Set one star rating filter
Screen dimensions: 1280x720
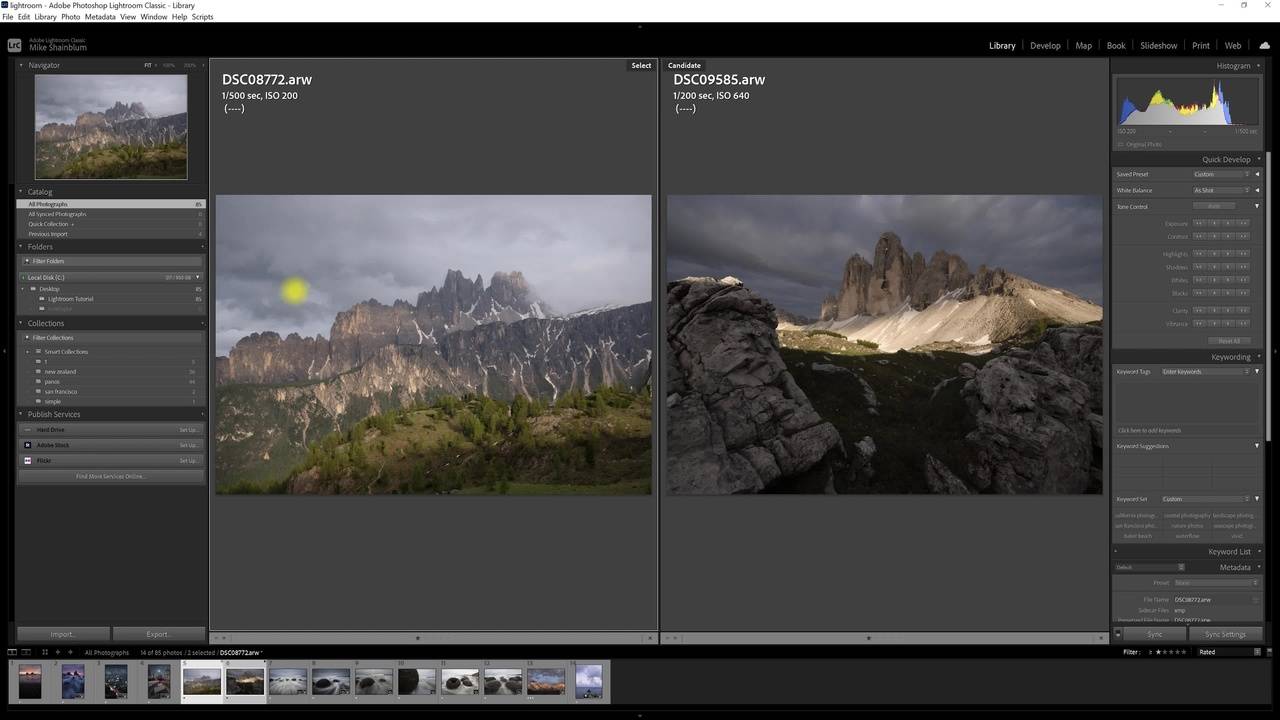pyautogui.click(x=1158, y=652)
